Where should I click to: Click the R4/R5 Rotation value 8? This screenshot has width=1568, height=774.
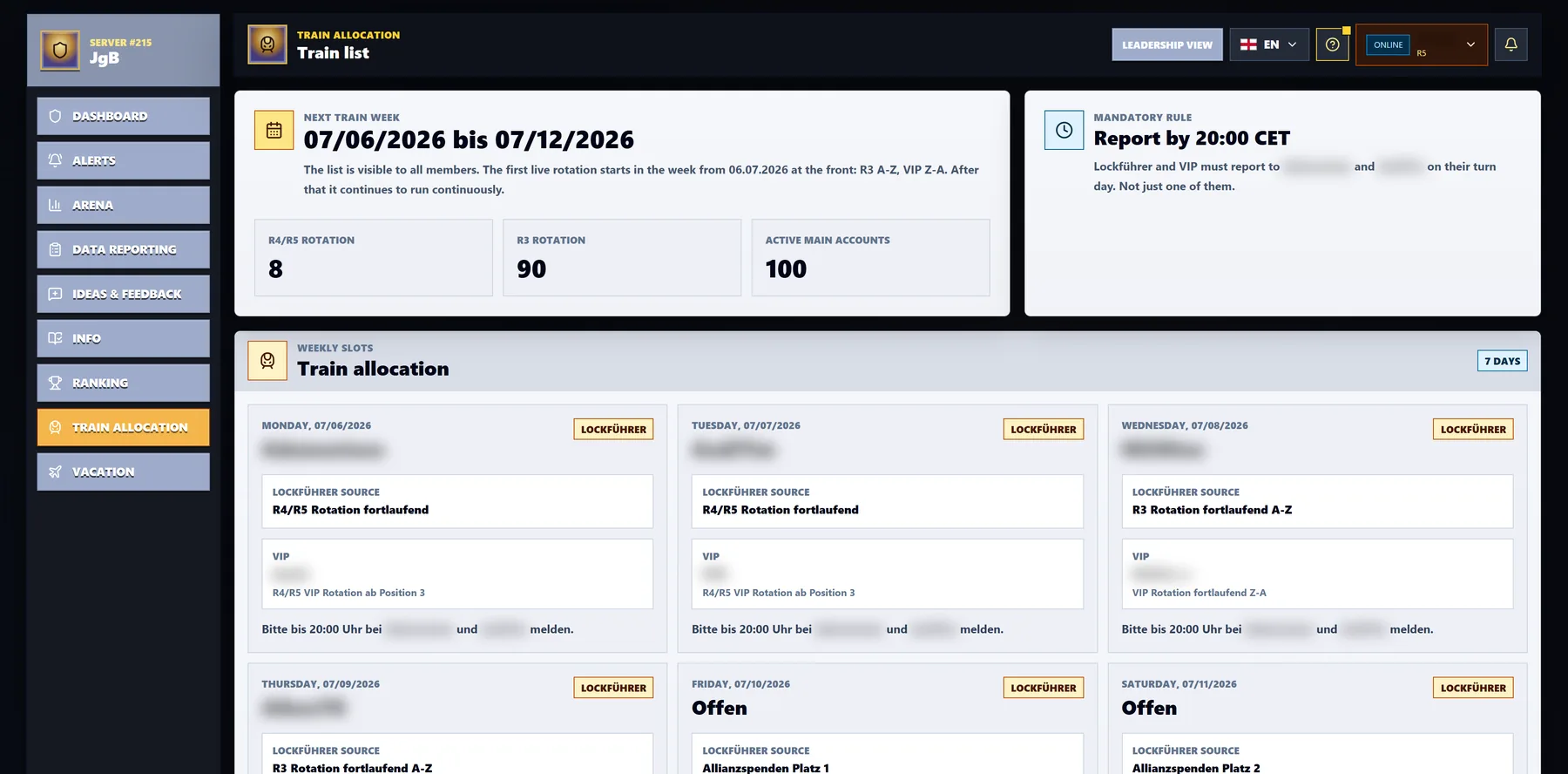point(275,269)
